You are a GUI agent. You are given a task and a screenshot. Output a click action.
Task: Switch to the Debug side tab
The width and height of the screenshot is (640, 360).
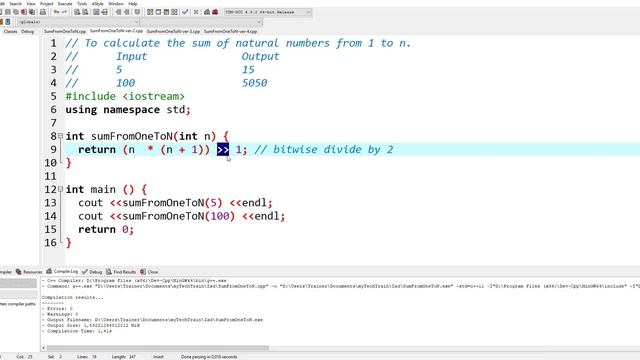tap(28, 31)
